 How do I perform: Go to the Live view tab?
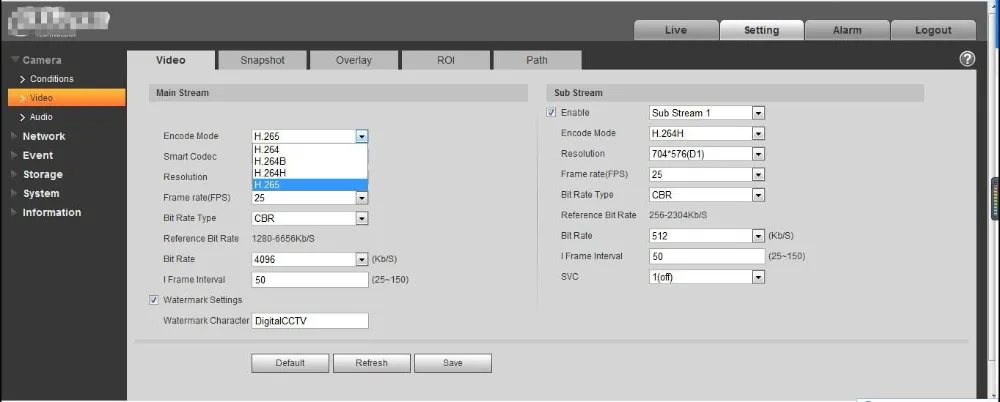675,30
